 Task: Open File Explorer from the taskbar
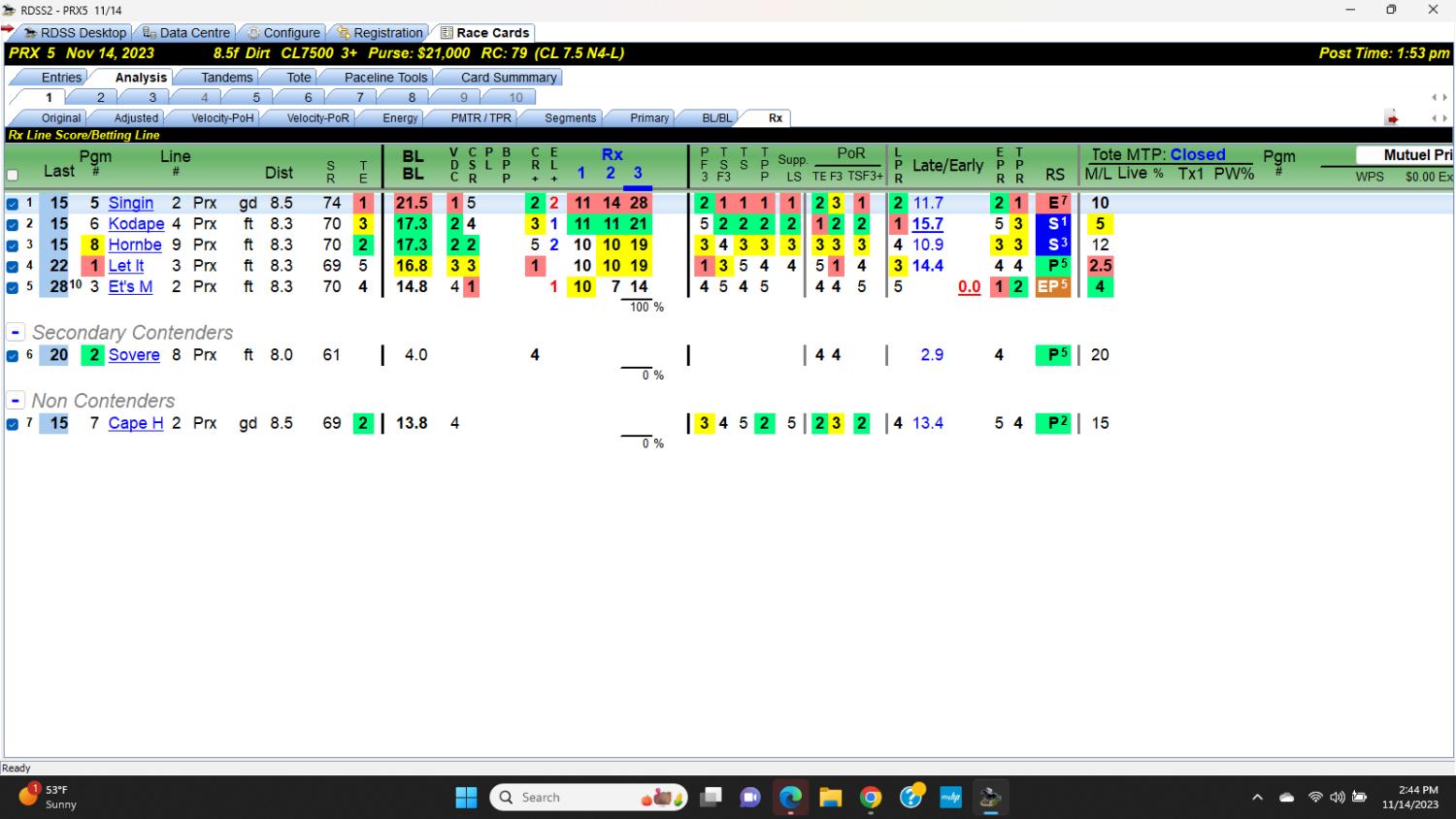point(830,798)
